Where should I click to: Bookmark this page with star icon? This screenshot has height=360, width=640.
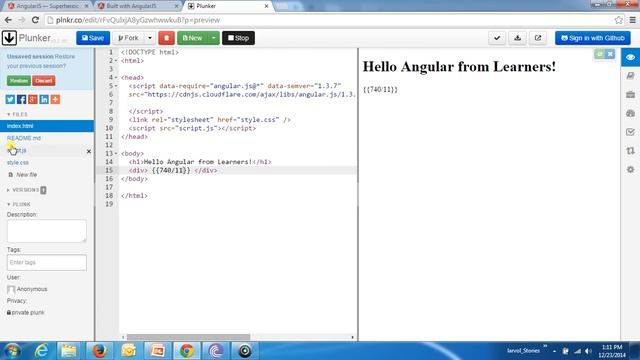(x=618, y=20)
